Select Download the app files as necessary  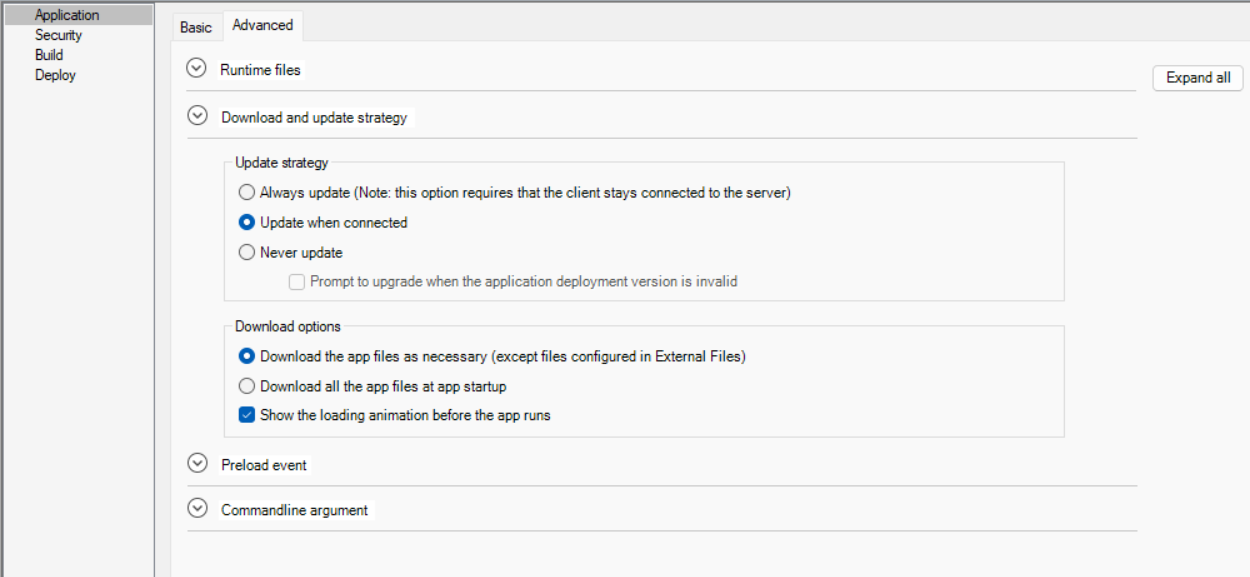click(x=247, y=355)
